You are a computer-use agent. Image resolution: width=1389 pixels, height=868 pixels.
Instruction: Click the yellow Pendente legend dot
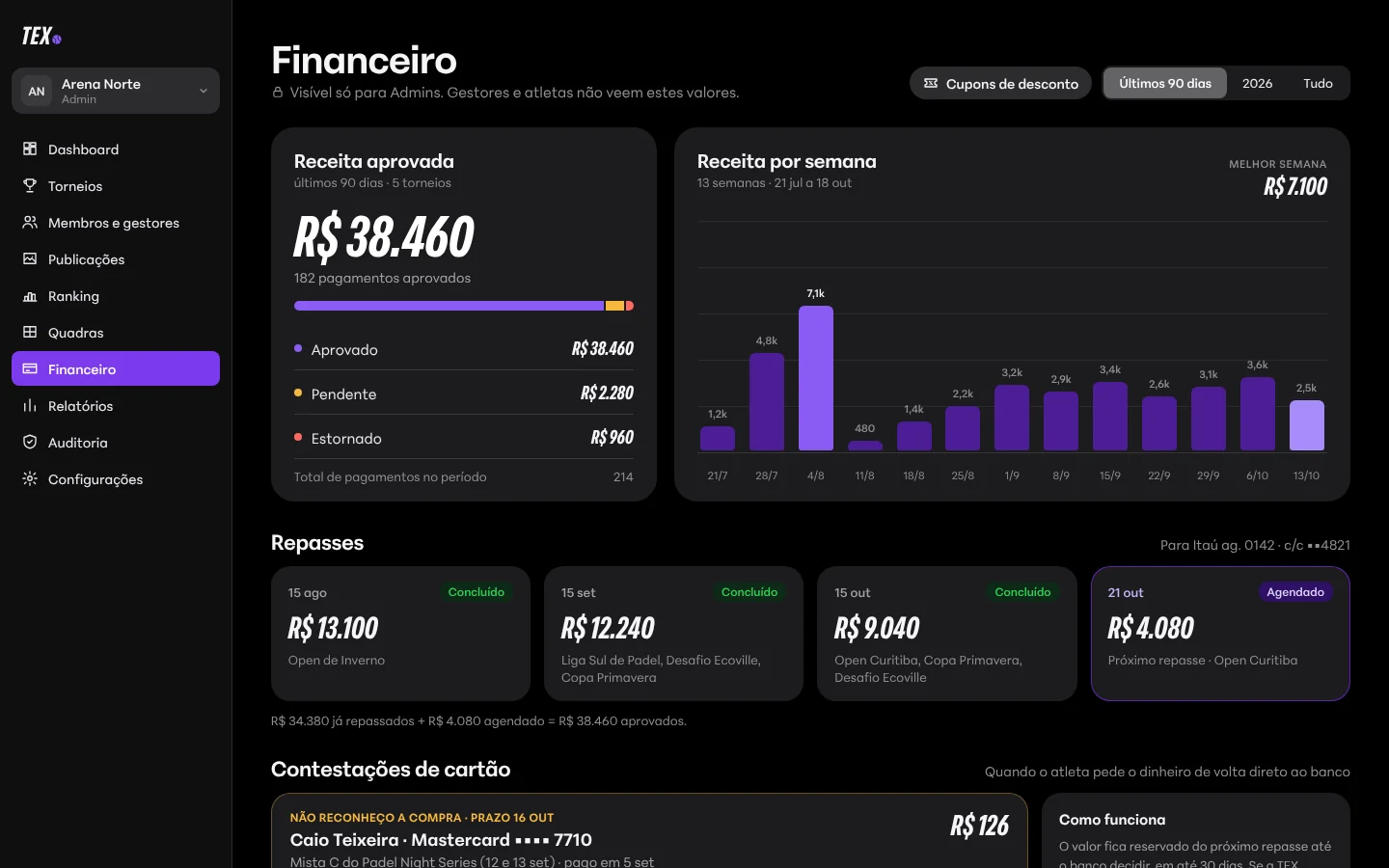pos(298,393)
